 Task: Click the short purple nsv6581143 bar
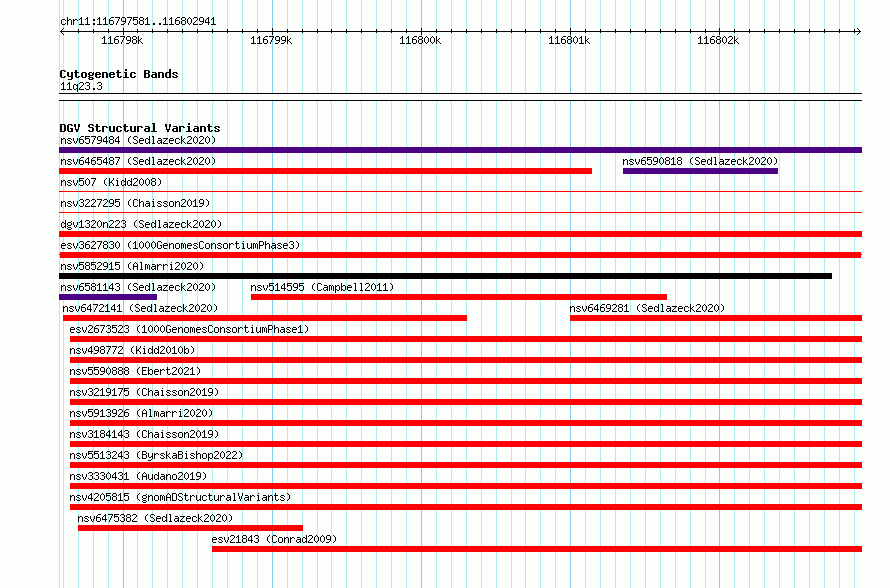[x=108, y=297]
